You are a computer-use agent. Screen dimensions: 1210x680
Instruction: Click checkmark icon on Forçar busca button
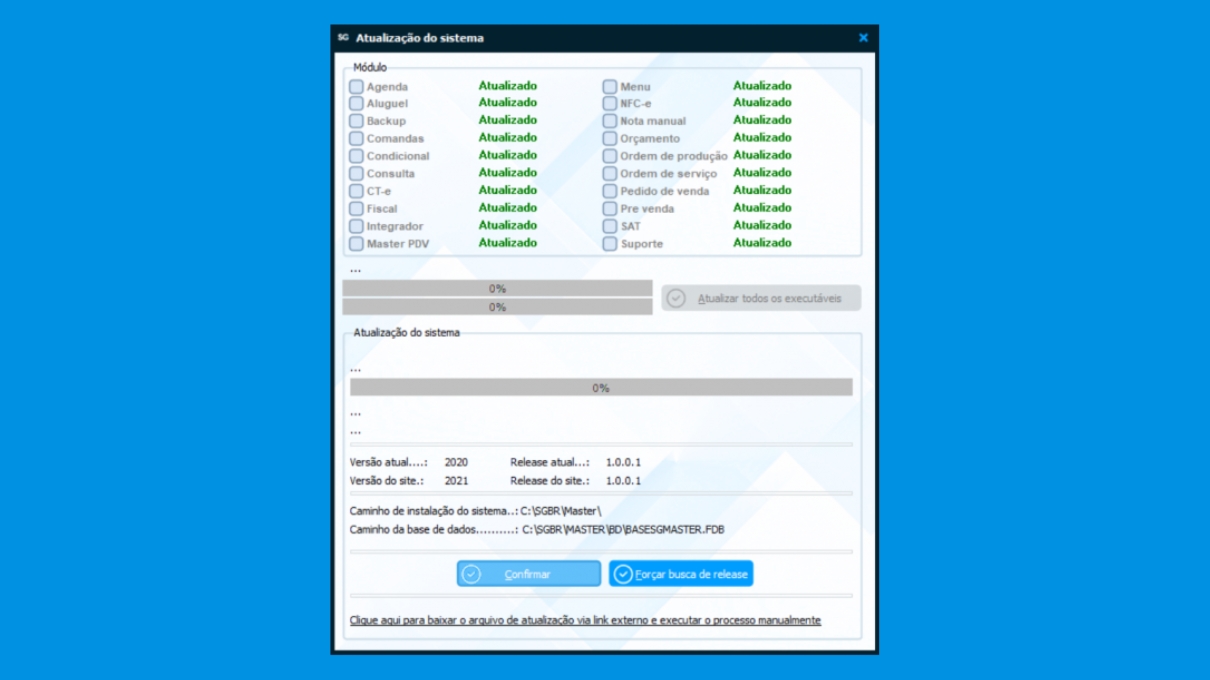pyautogui.click(x=623, y=574)
